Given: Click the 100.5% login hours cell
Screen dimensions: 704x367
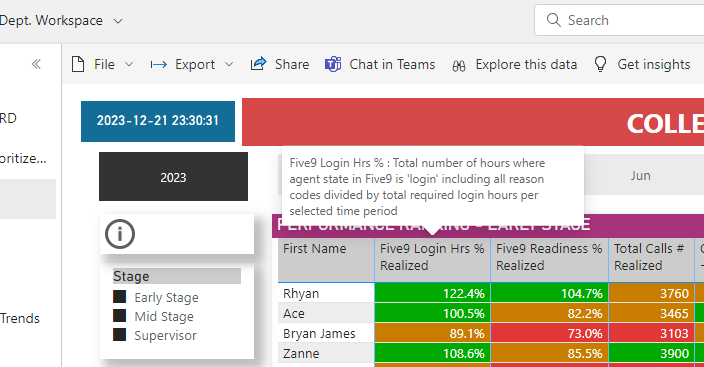Looking at the screenshot, I should tap(432, 313).
